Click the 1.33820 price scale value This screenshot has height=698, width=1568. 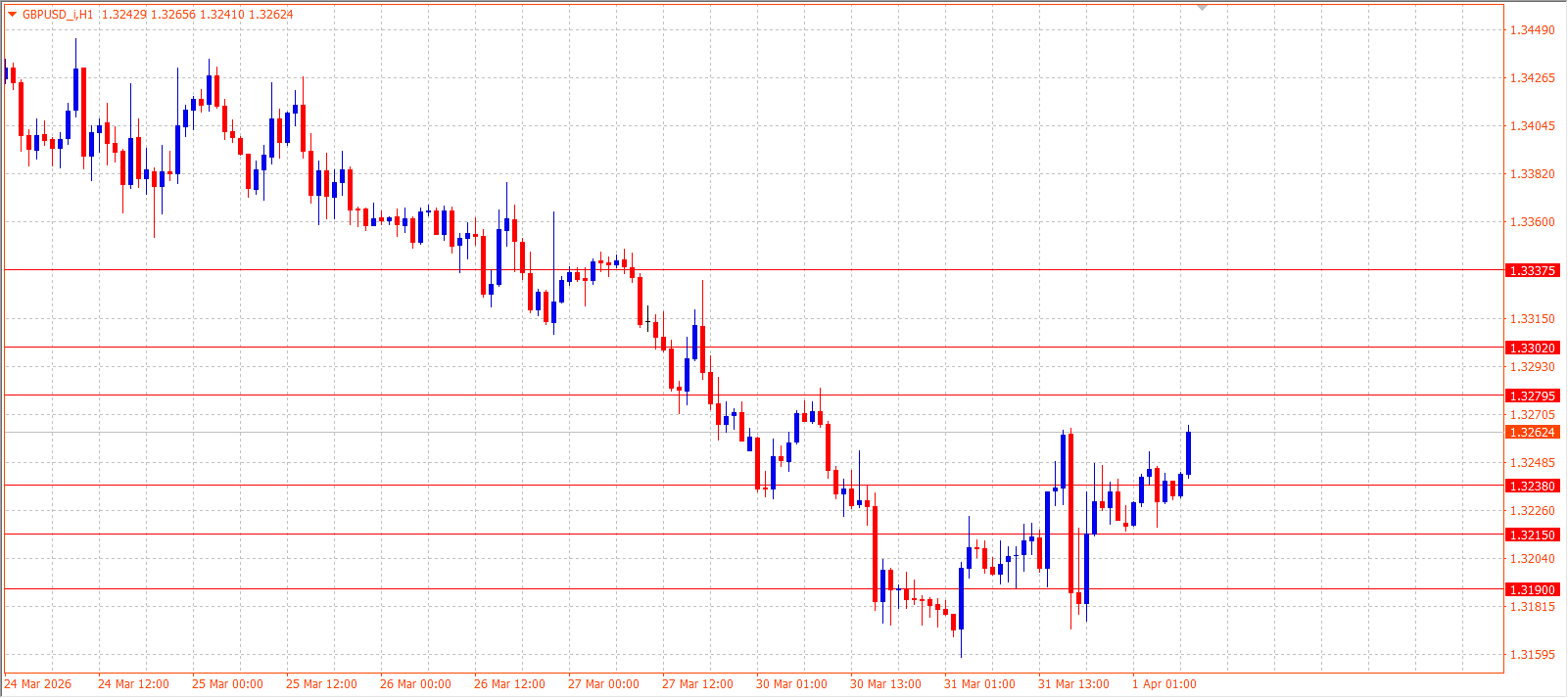tap(1532, 174)
